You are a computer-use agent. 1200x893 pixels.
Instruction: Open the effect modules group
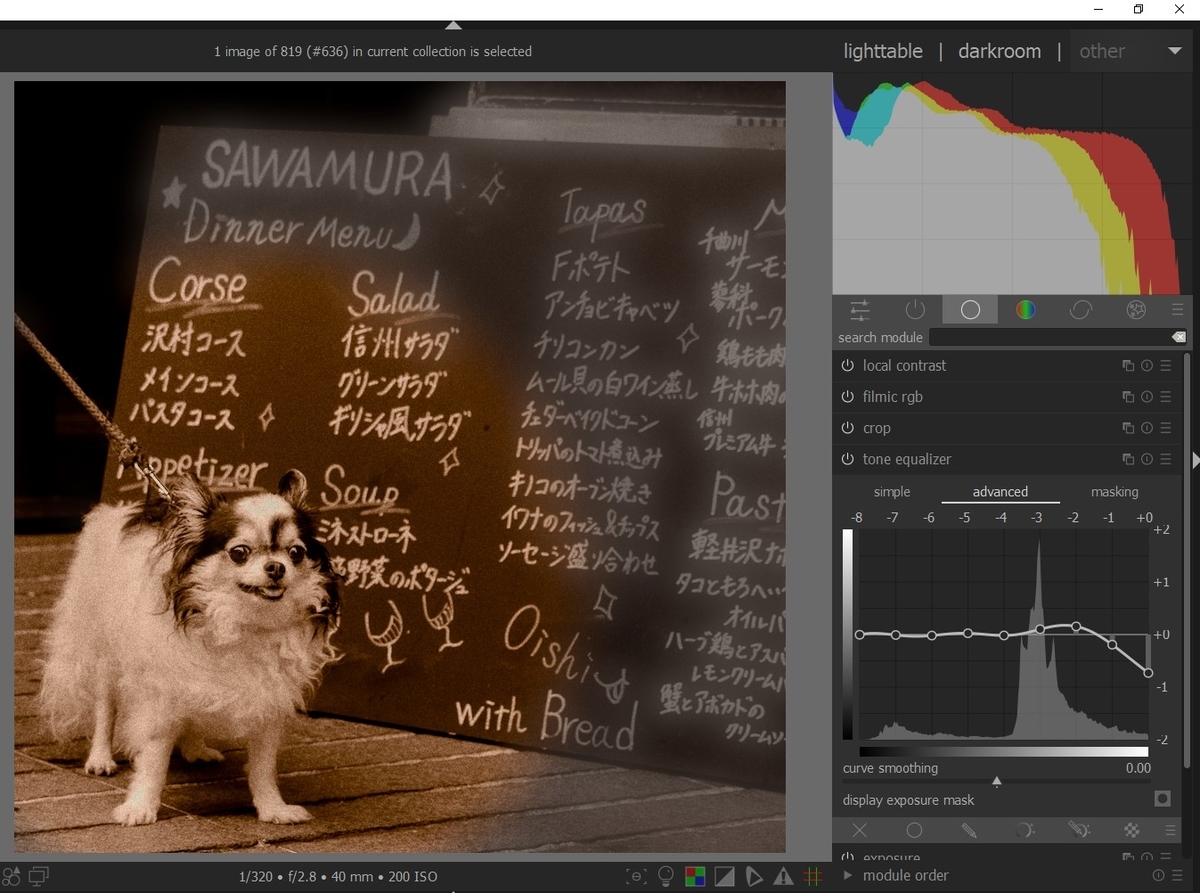[1135, 310]
